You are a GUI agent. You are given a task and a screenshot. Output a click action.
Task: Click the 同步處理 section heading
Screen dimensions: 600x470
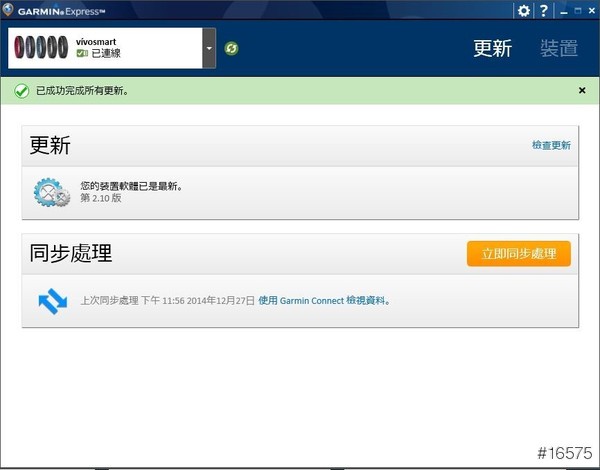click(x=71, y=253)
